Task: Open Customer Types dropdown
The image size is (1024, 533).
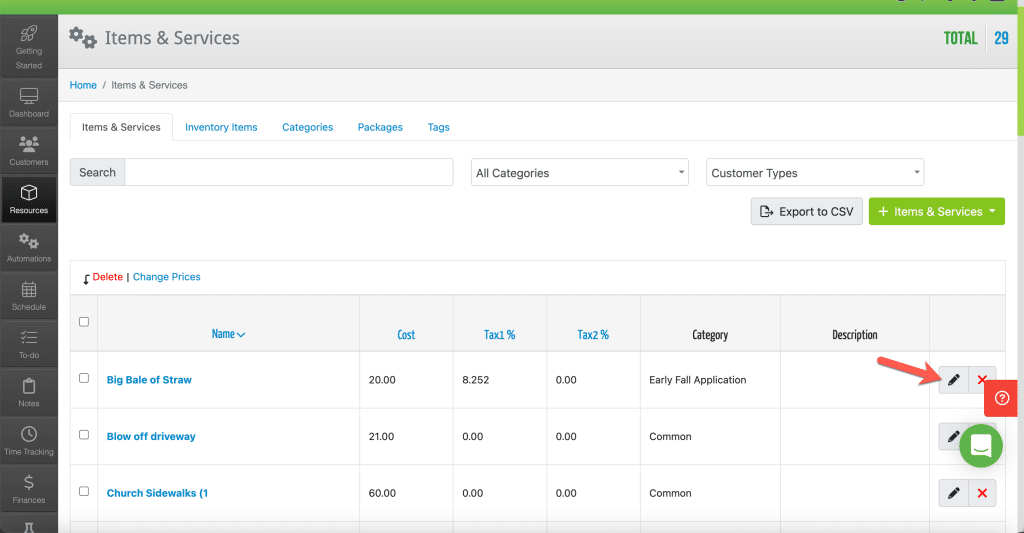Action: [x=815, y=172]
